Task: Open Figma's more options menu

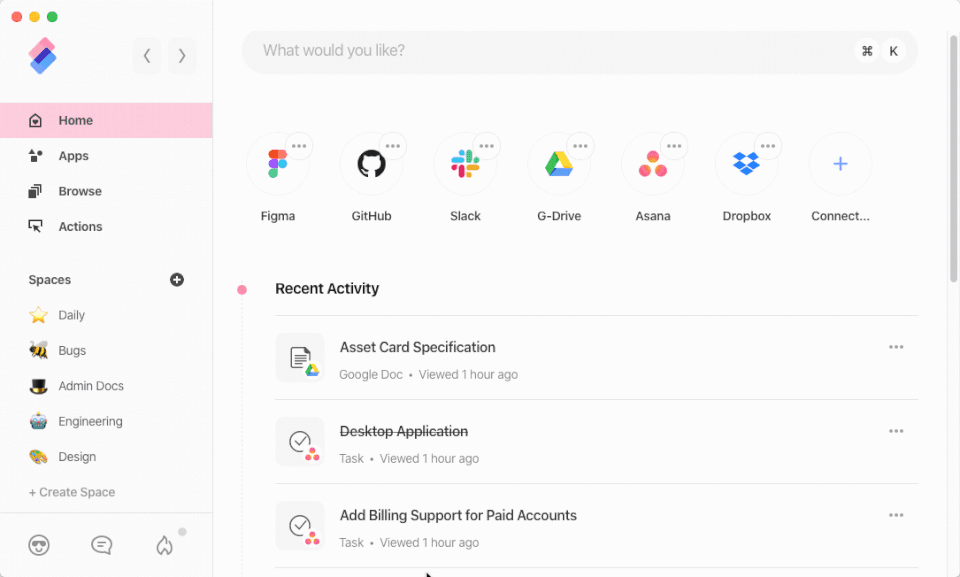Action: click(x=299, y=146)
